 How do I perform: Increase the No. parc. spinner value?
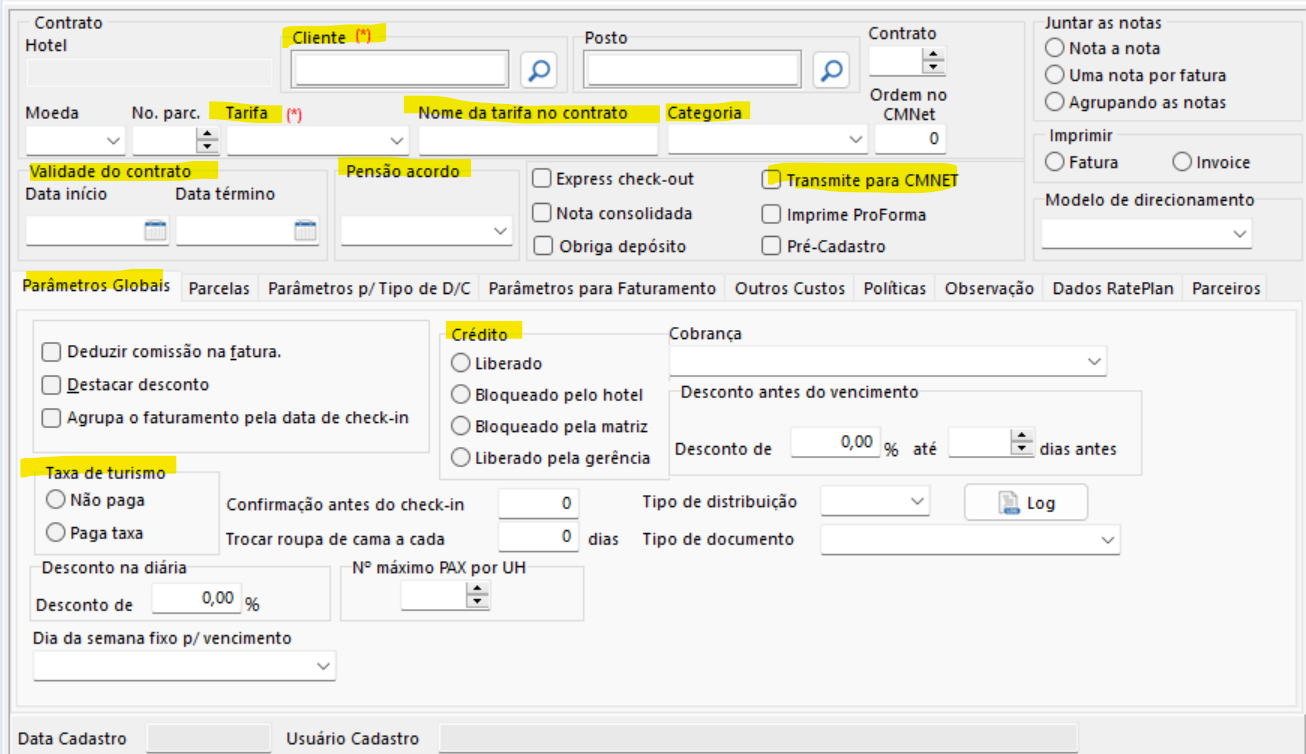[x=208, y=133]
